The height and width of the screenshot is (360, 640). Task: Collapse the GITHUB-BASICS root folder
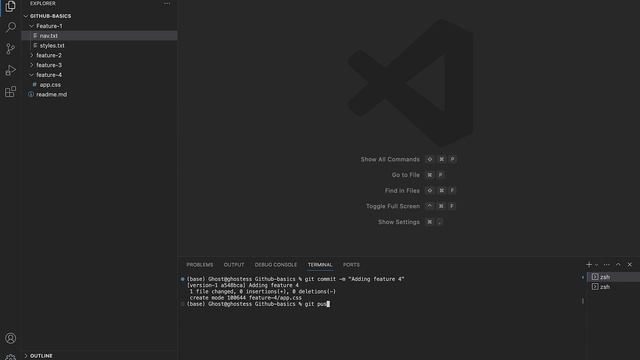[x=99, y=16]
